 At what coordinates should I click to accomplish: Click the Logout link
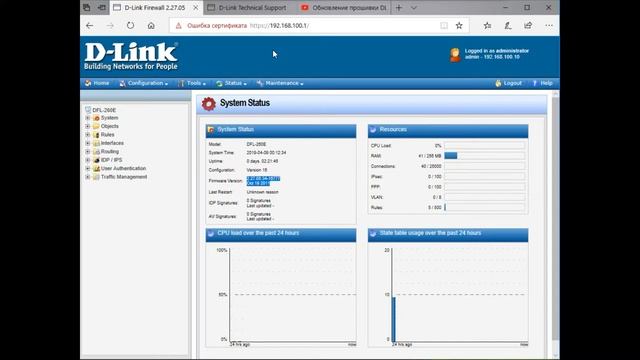509,83
